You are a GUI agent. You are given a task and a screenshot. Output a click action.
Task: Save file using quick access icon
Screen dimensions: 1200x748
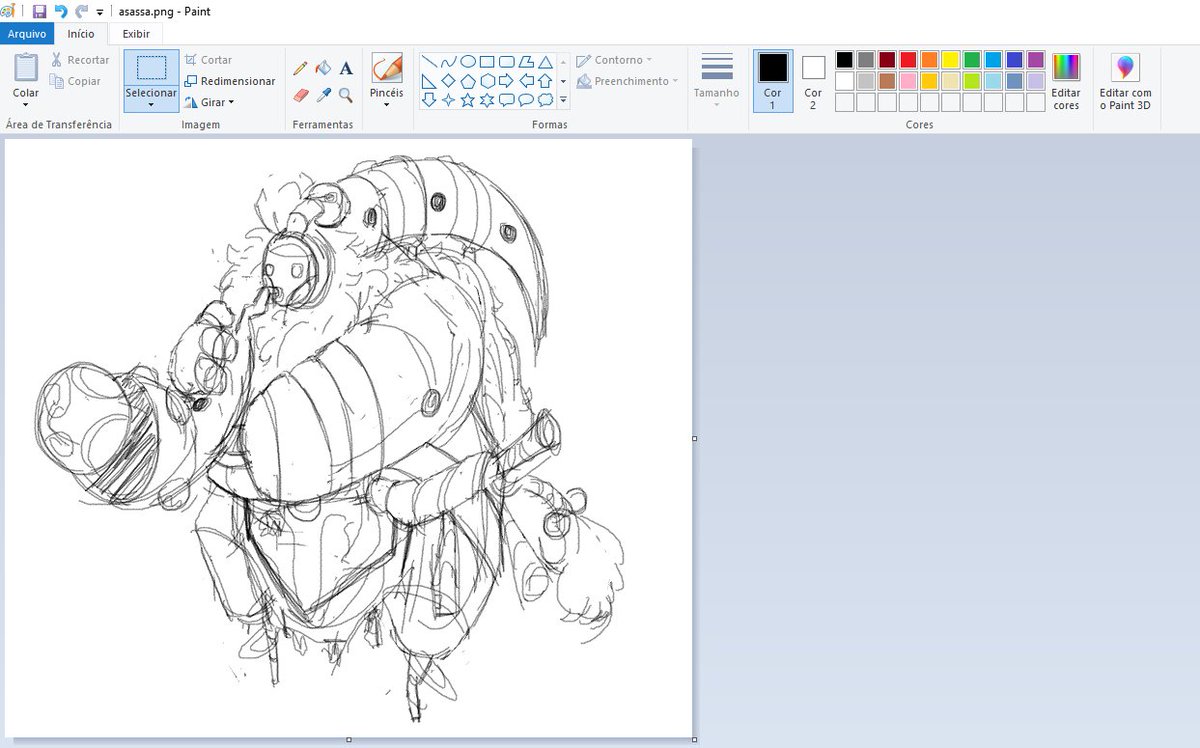click(39, 11)
